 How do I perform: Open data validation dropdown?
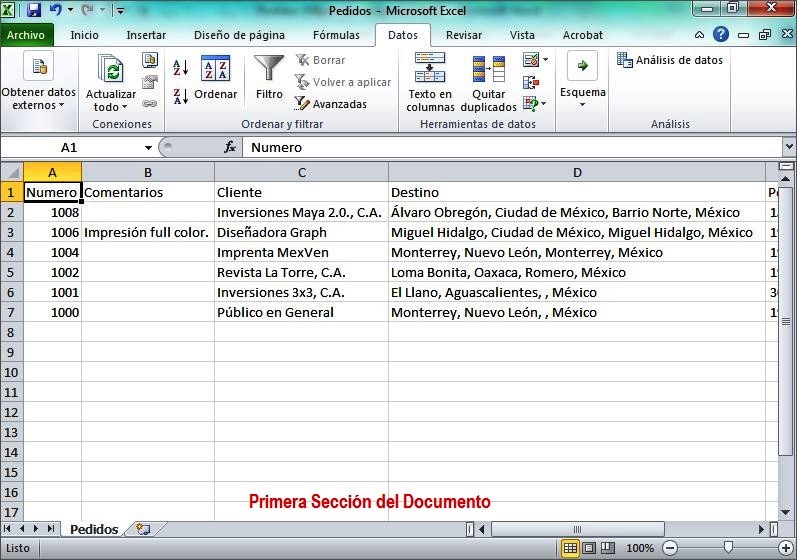pyautogui.click(x=545, y=59)
